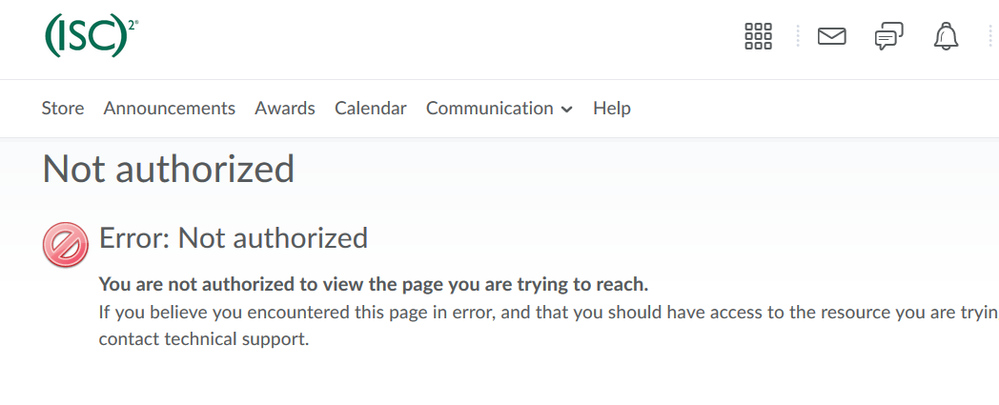Click the "Not authorized" page title
The image size is (999, 405).
(168, 169)
